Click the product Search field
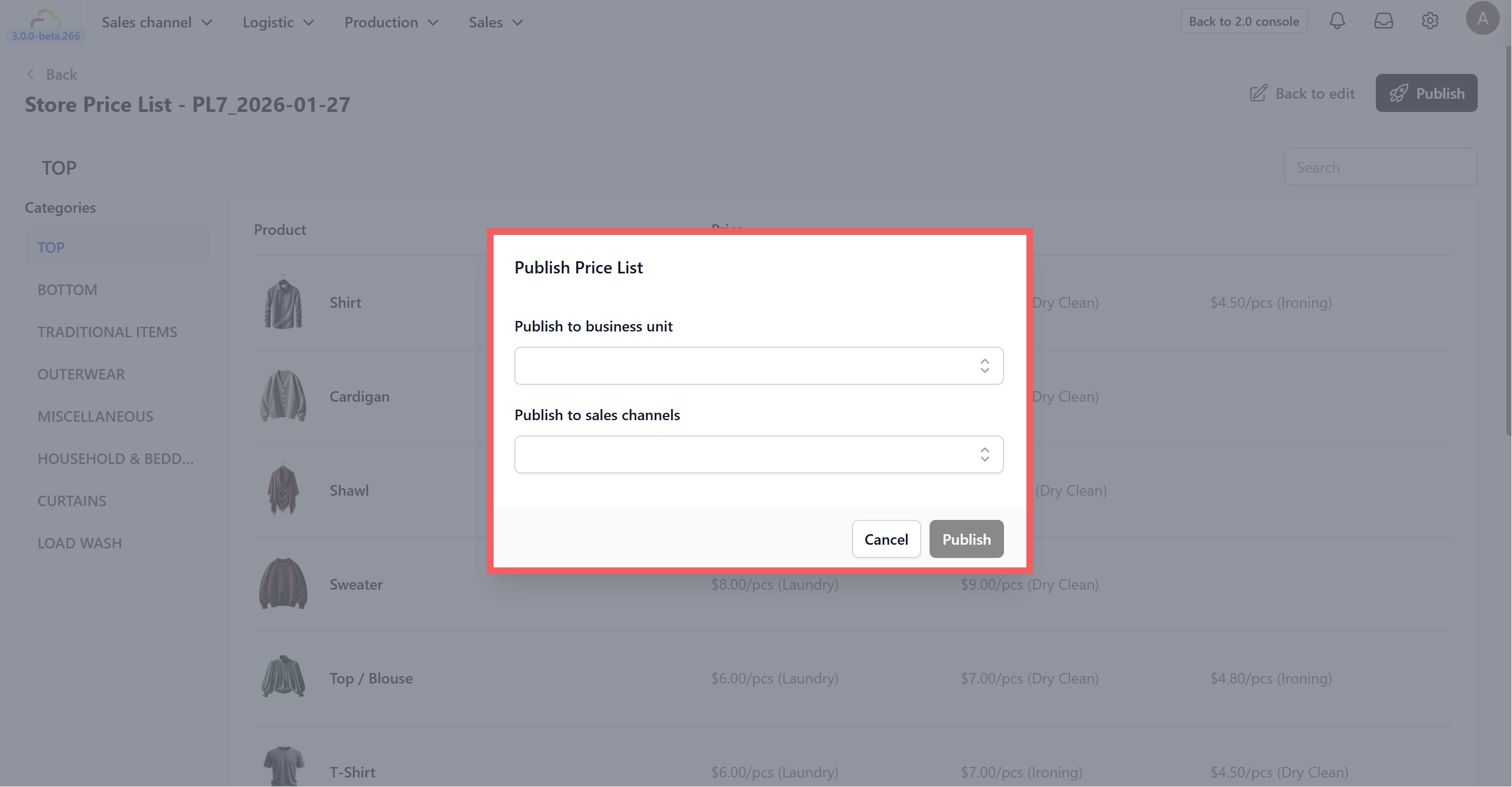Screen dimensions: 1512x787 (x=1380, y=167)
